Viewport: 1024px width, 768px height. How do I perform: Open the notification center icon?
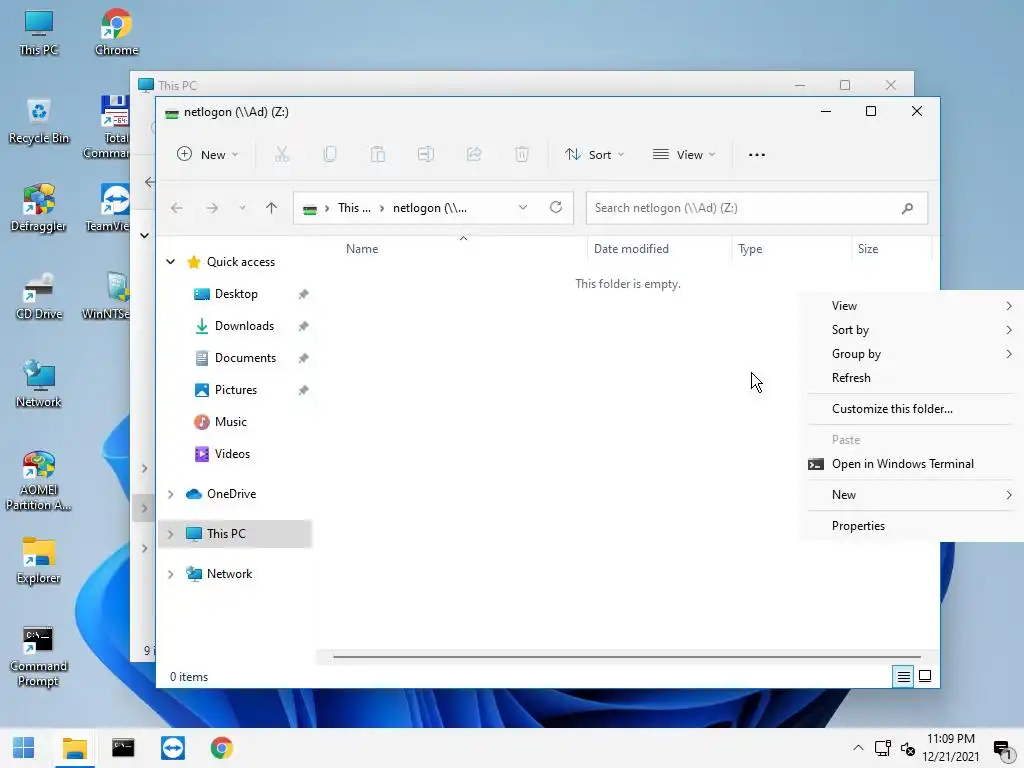1003,749
